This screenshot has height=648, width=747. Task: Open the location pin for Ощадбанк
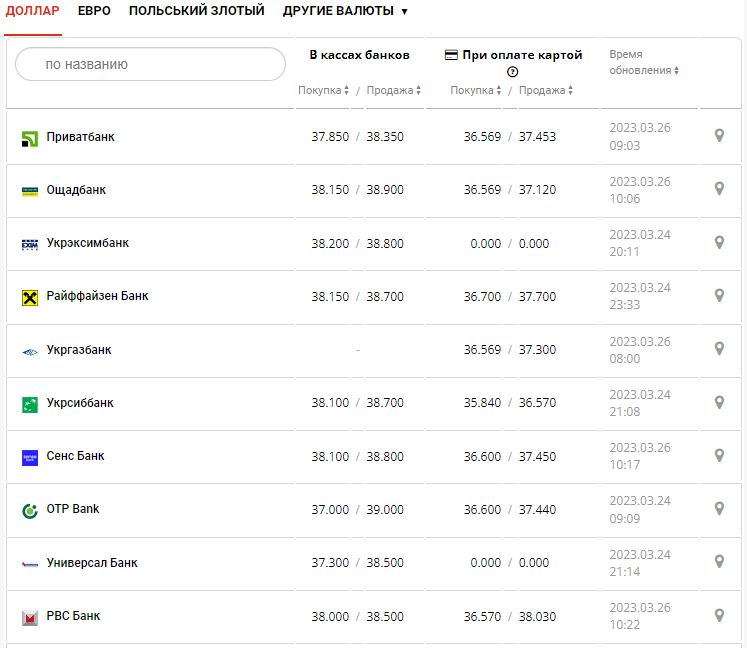click(x=718, y=189)
